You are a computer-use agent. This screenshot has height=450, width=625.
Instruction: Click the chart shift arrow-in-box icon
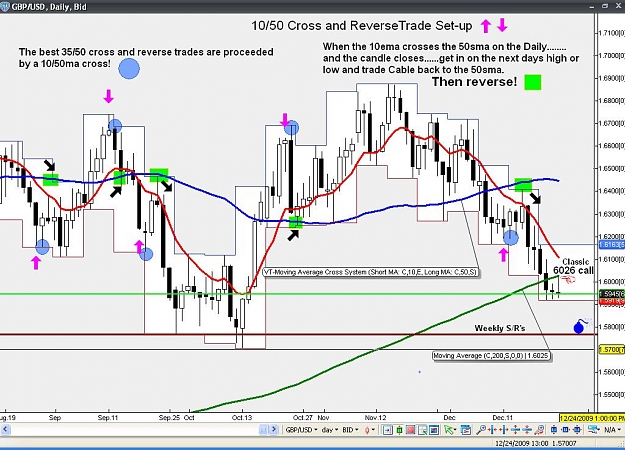click(x=387, y=430)
